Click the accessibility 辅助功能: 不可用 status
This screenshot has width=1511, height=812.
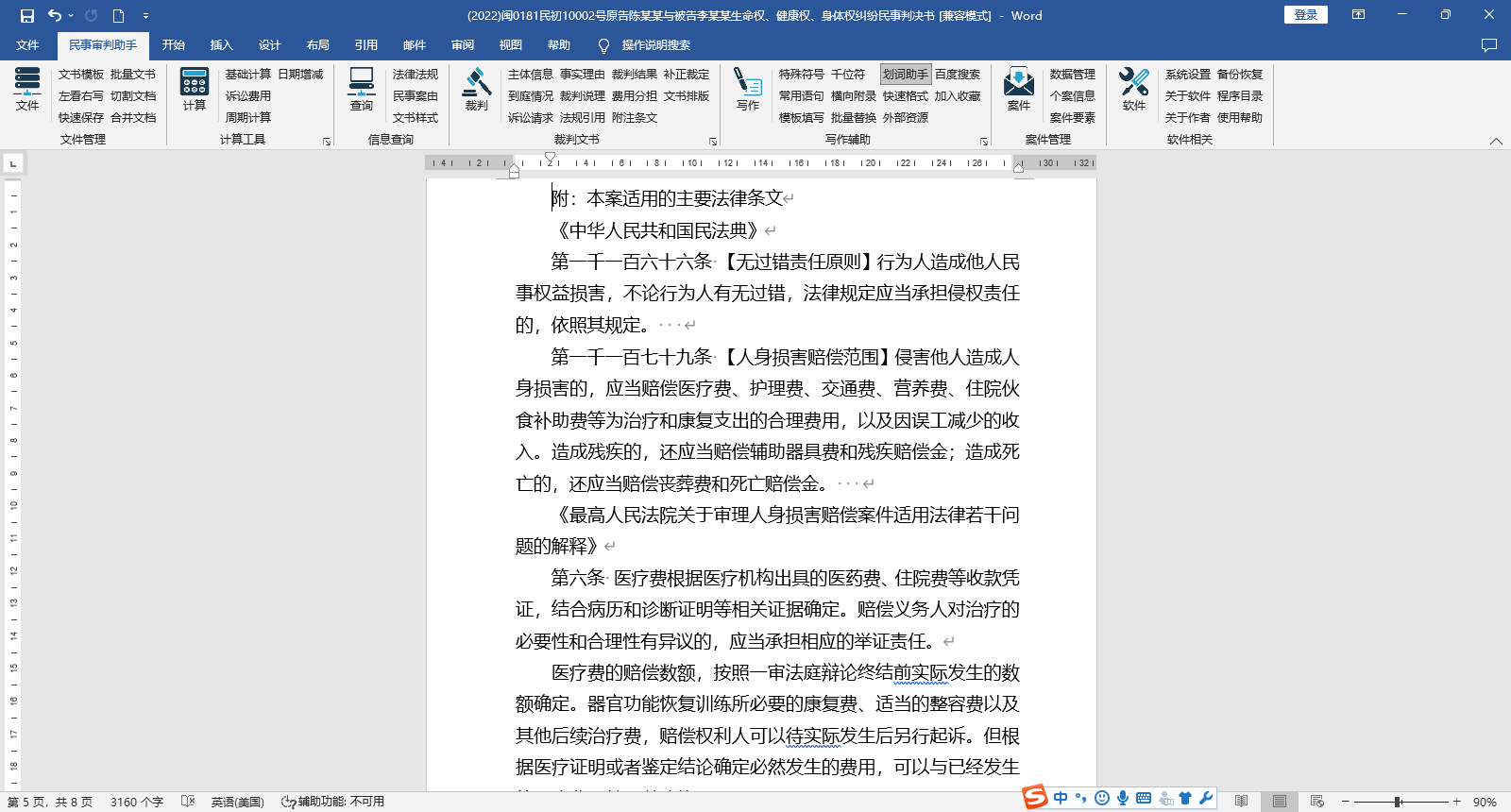point(333,802)
